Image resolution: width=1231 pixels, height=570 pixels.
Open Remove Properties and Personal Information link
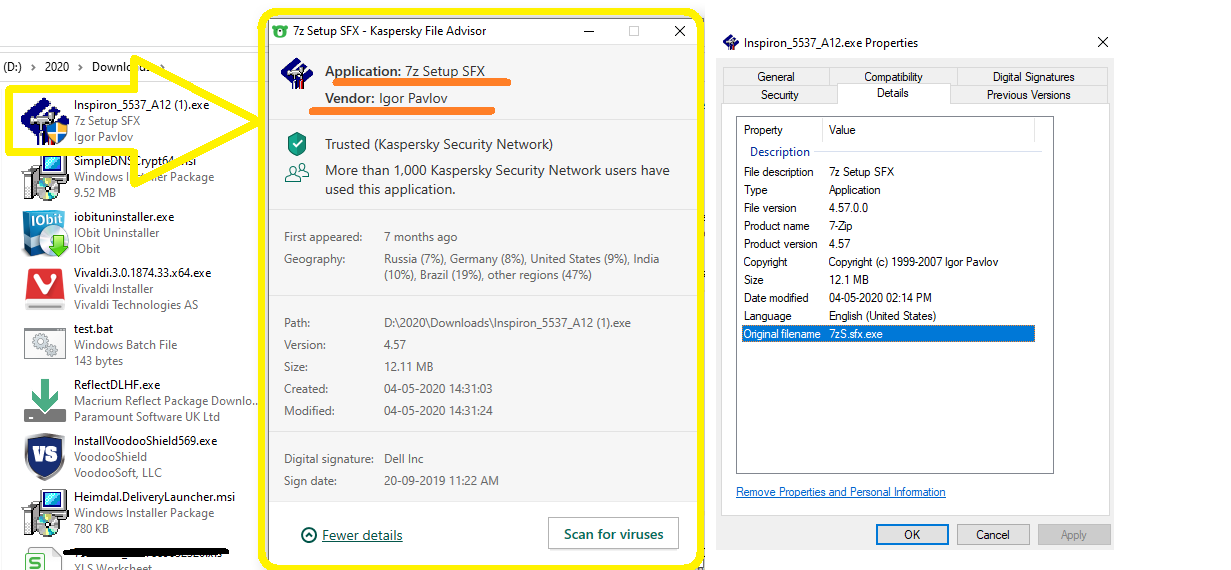click(840, 492)
